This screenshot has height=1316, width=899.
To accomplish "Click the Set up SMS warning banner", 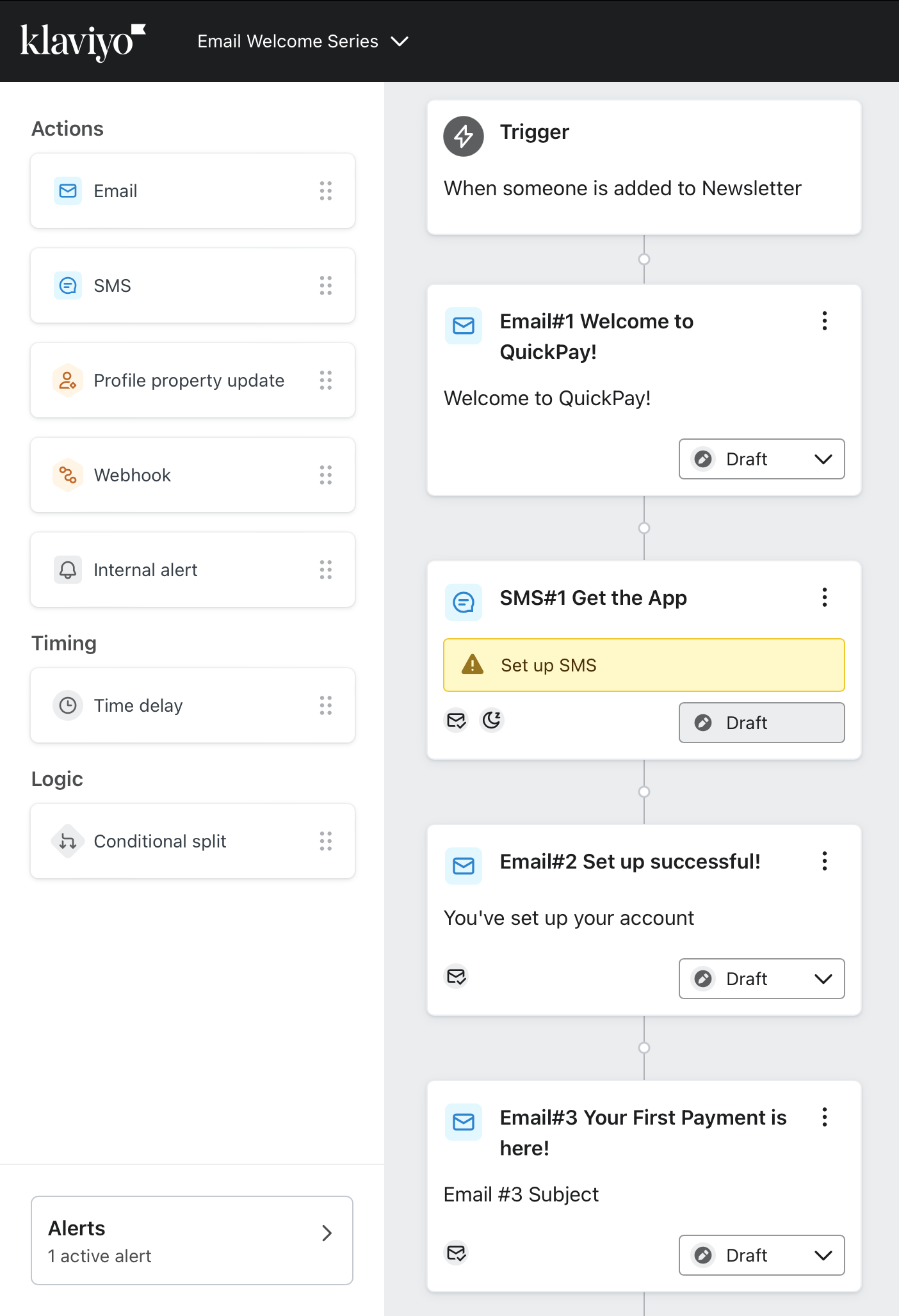I will pyautogui.click(x=644, y=665).
